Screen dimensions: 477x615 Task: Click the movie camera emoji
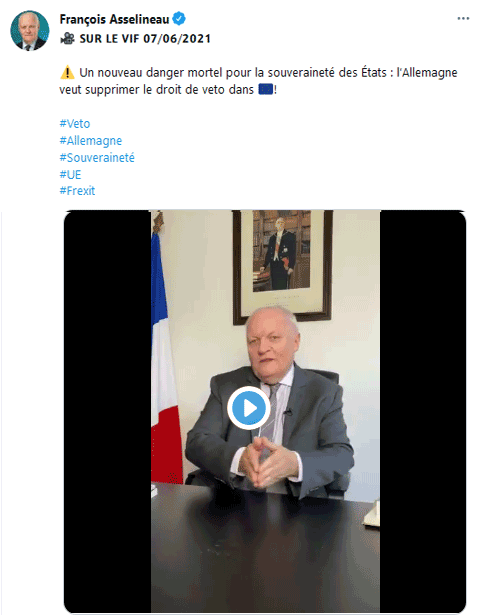point(67,38)
